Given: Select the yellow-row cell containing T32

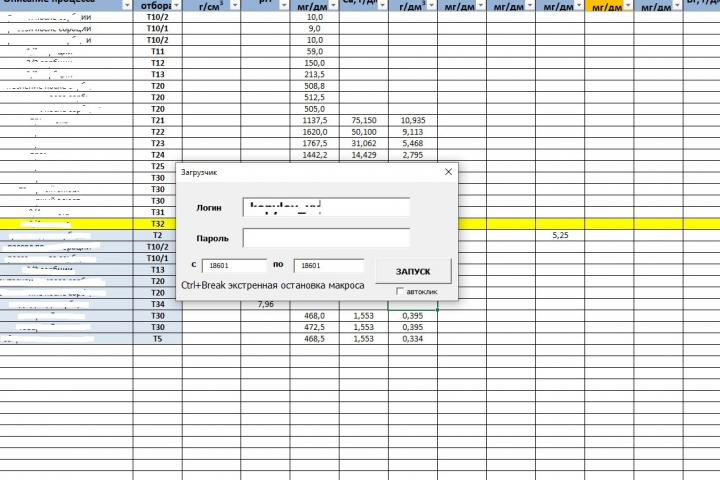Looking at the screenshot, I should point(155,224).
